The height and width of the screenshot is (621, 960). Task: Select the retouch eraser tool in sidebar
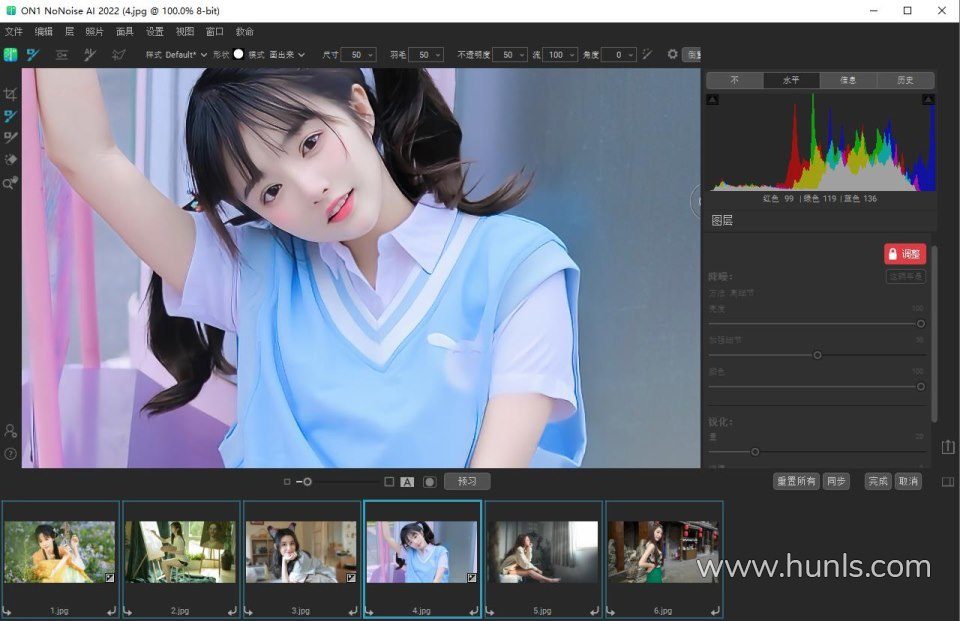(x=11, y=160)
